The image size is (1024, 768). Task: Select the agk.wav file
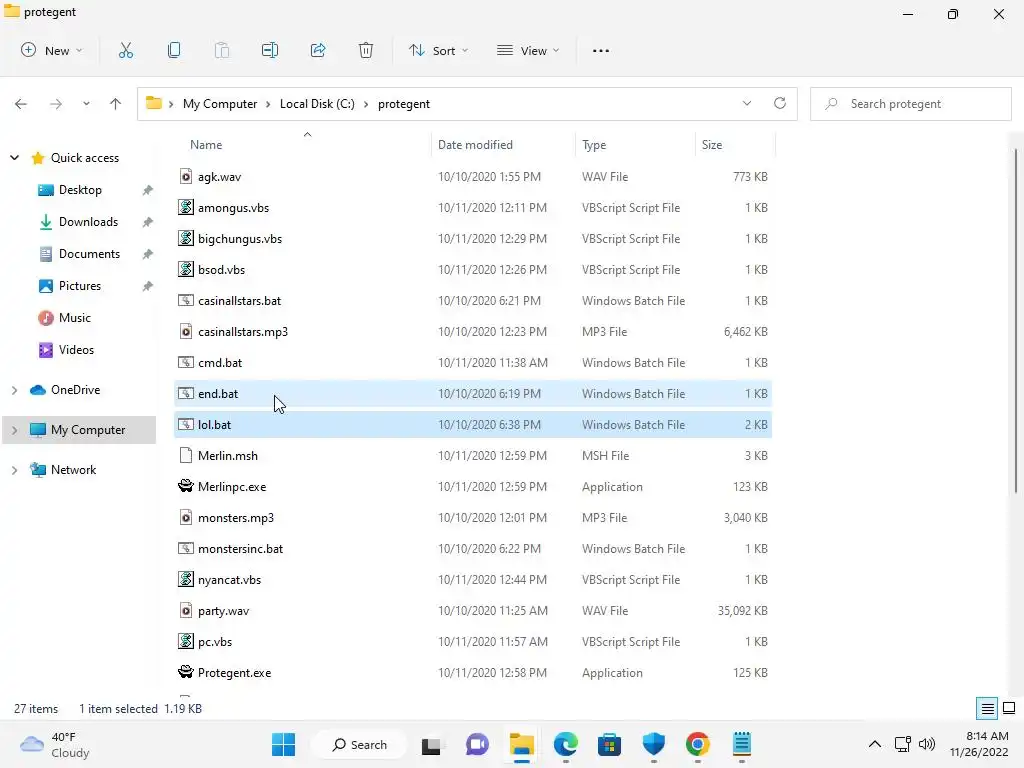(x=473, y=176)
